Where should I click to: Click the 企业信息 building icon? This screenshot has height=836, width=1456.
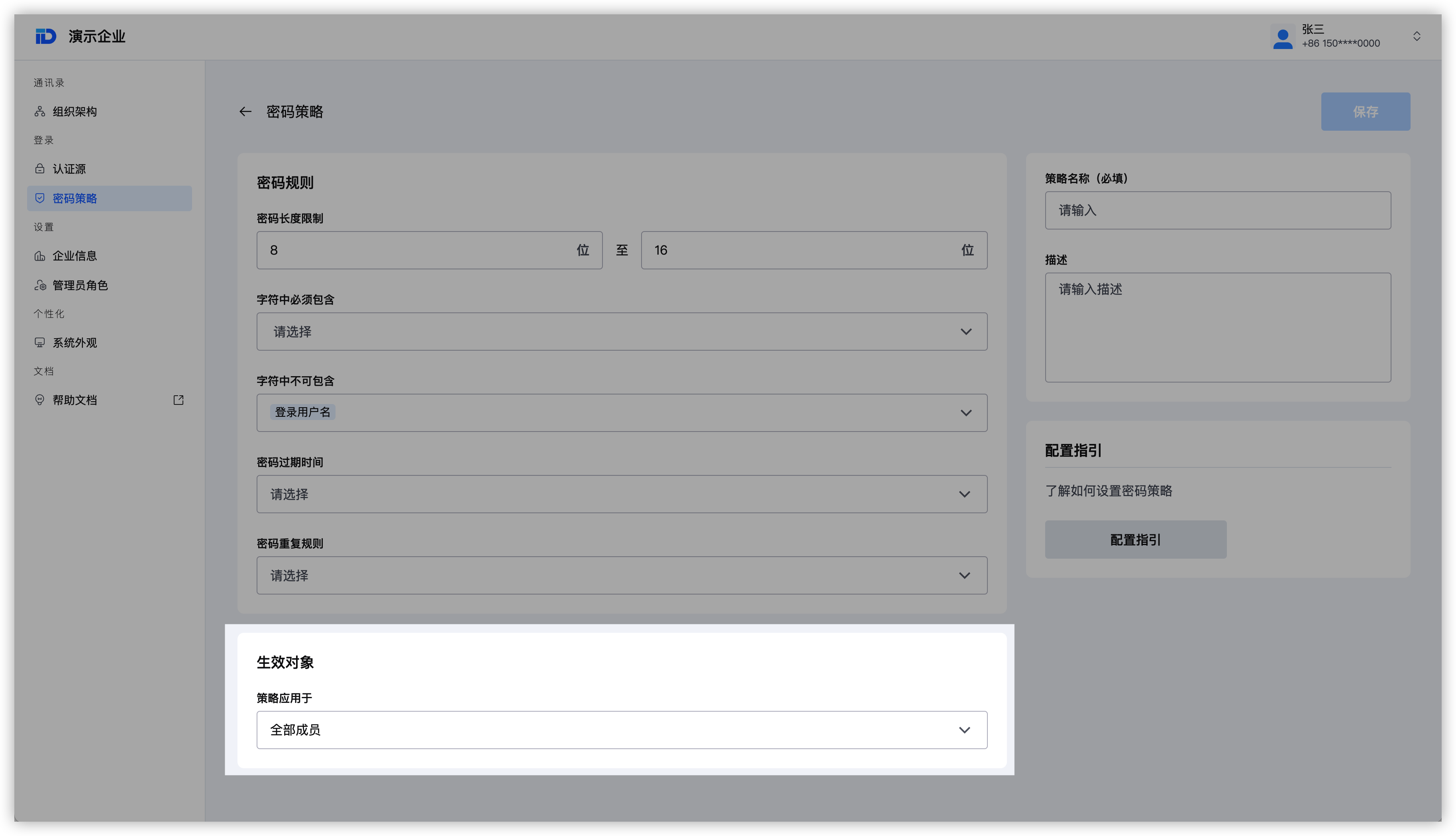39,256
